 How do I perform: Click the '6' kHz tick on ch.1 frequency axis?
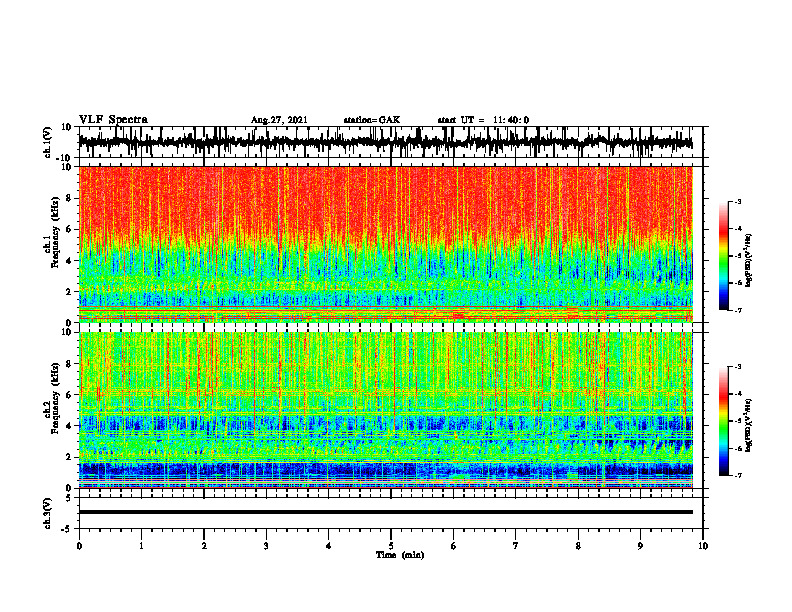point(69,229)
